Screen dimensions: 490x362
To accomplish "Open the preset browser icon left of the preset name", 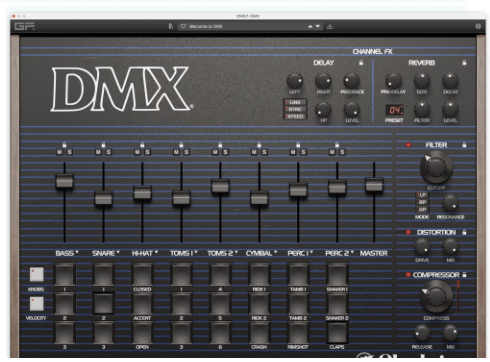I will 171,26.
